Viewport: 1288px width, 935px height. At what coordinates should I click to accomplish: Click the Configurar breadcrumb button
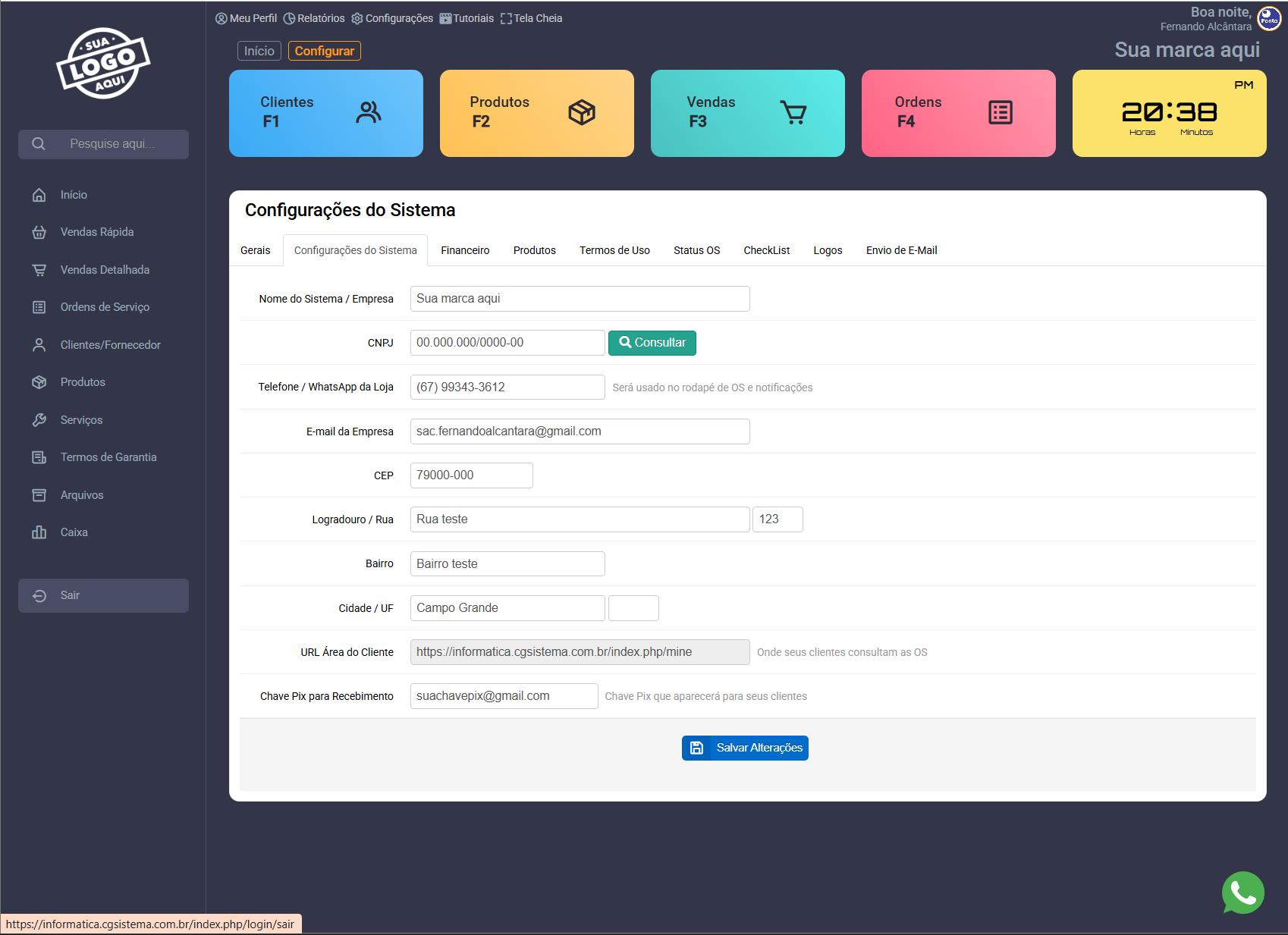[325, 51]
